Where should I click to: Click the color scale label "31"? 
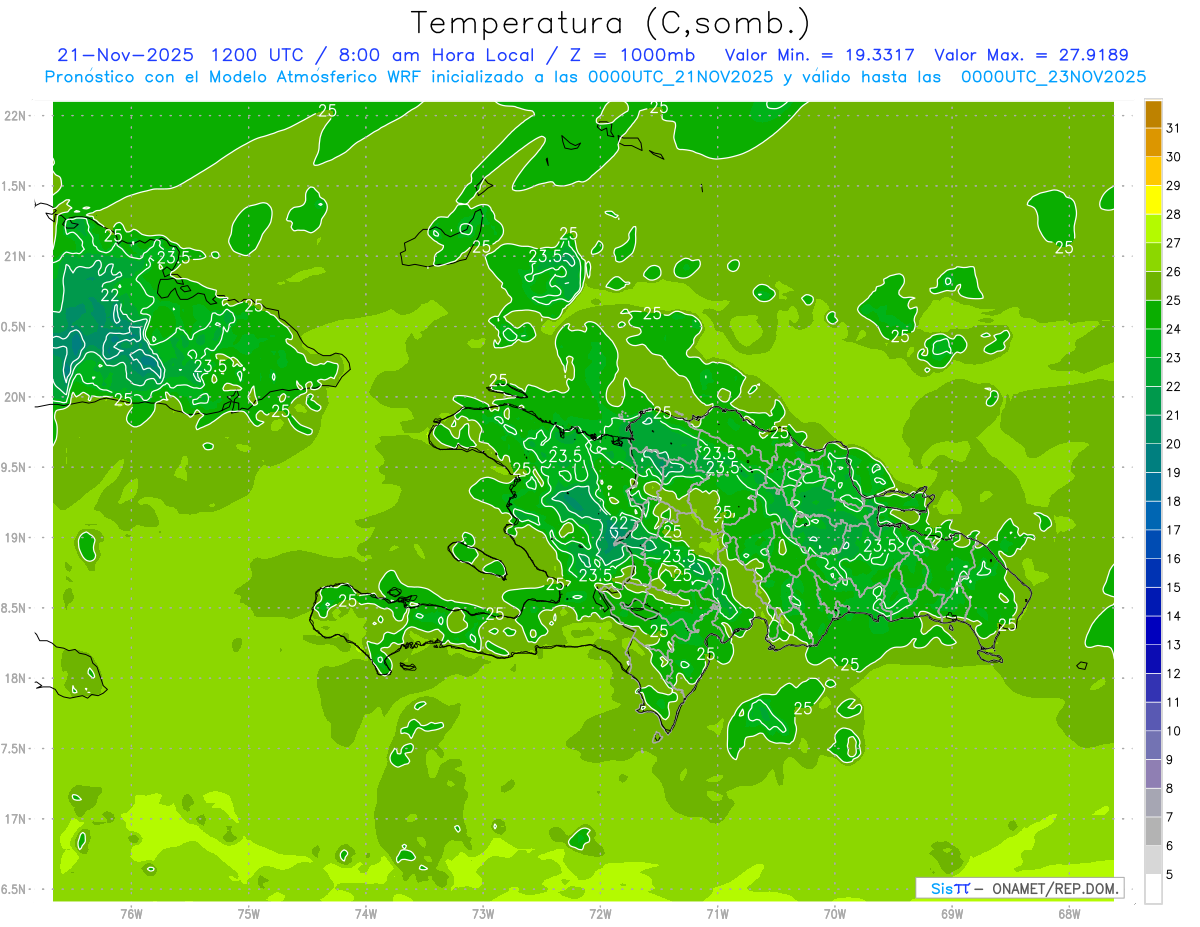[1174, 128]
